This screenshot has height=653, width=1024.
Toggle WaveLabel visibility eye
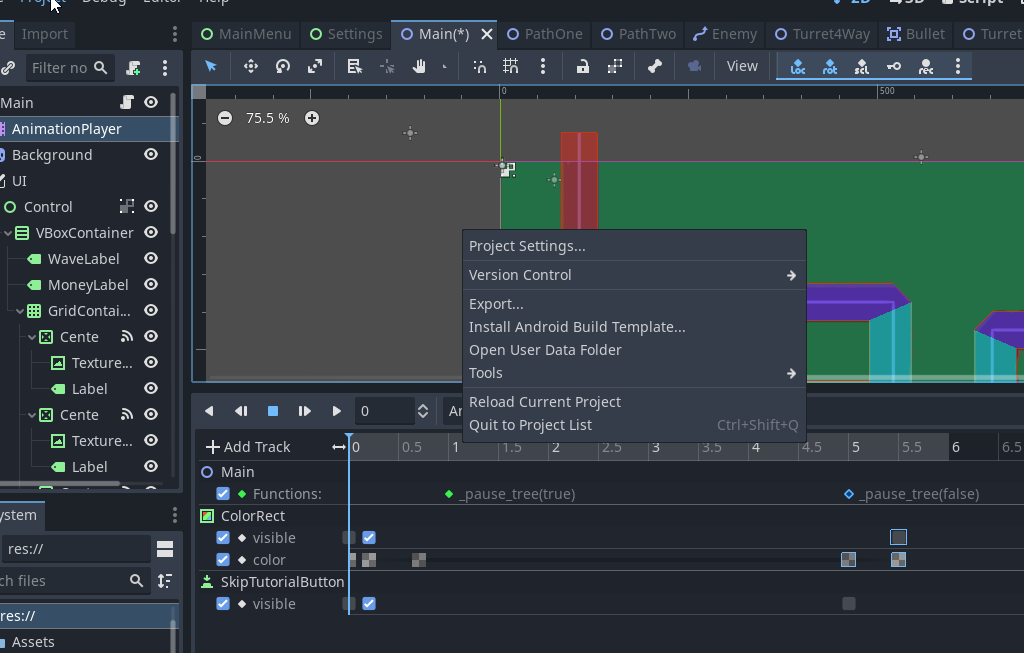151,259
